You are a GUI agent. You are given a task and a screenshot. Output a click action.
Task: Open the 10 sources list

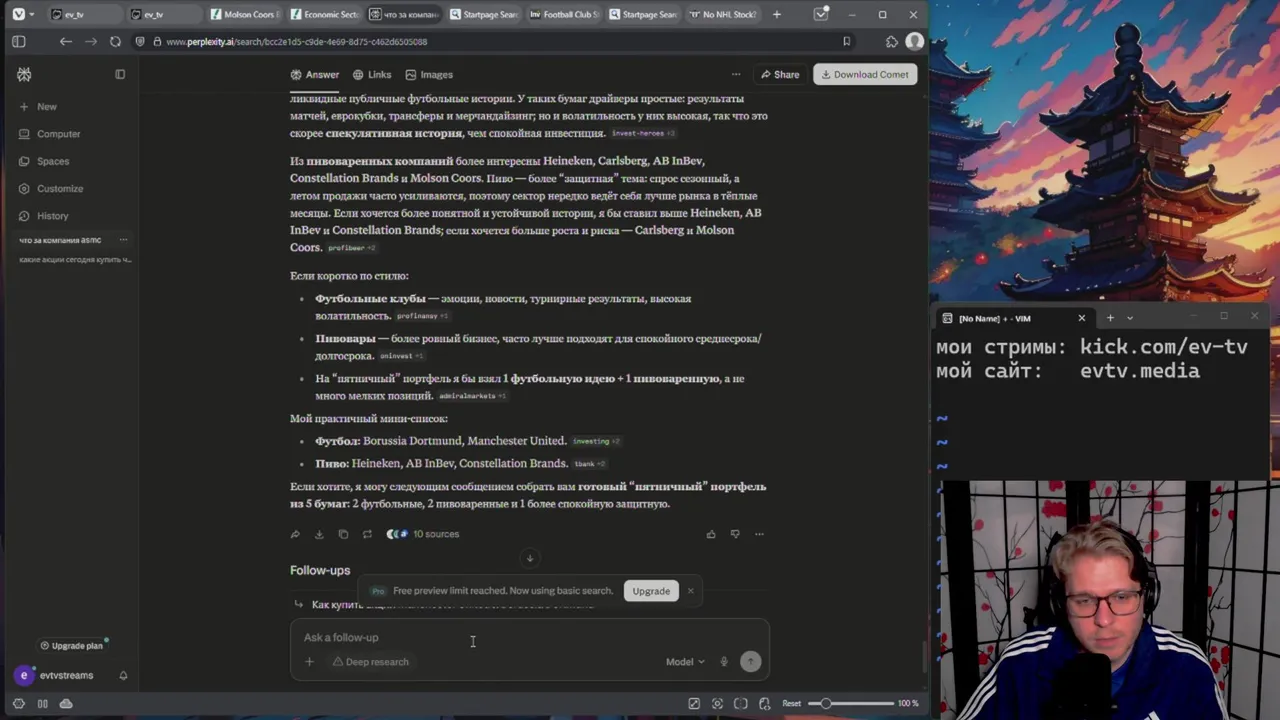pos(424,534)
